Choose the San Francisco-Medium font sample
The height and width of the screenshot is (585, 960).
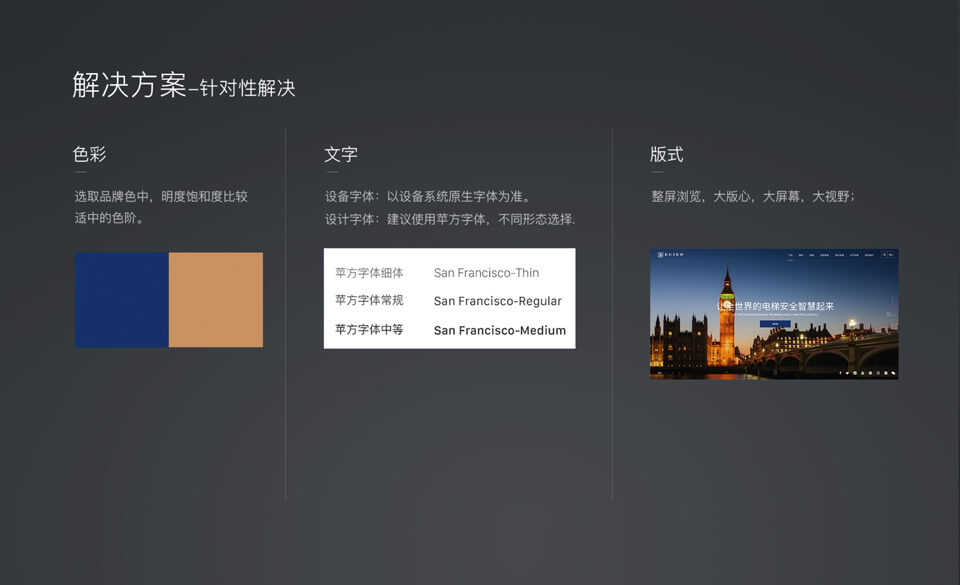499,330
